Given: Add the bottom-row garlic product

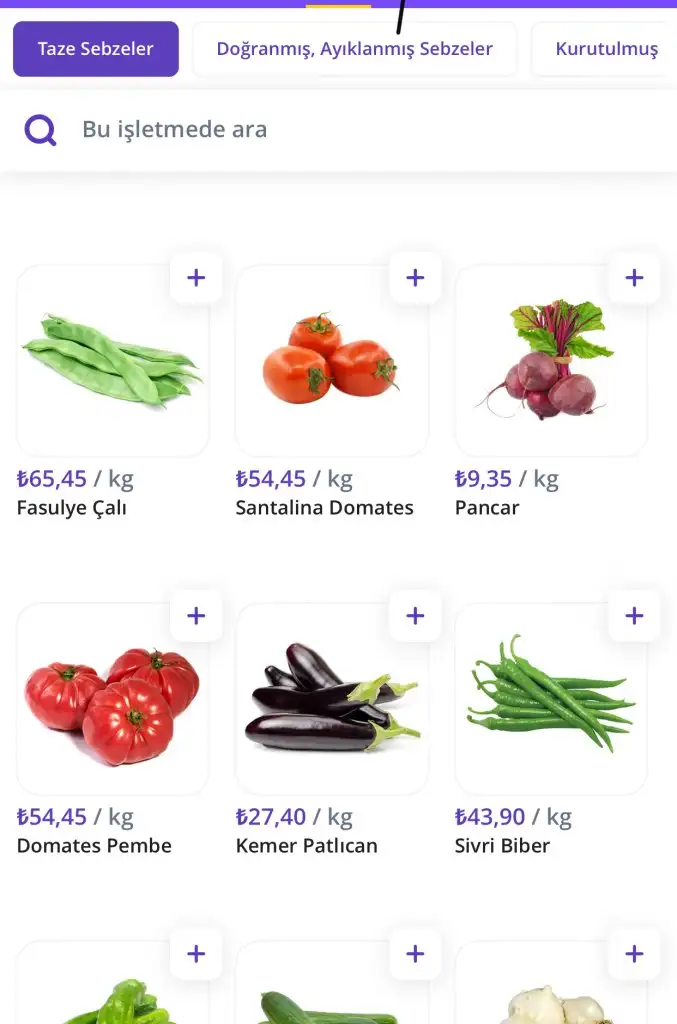Looking at the screenshot, I should coord(634,954).
